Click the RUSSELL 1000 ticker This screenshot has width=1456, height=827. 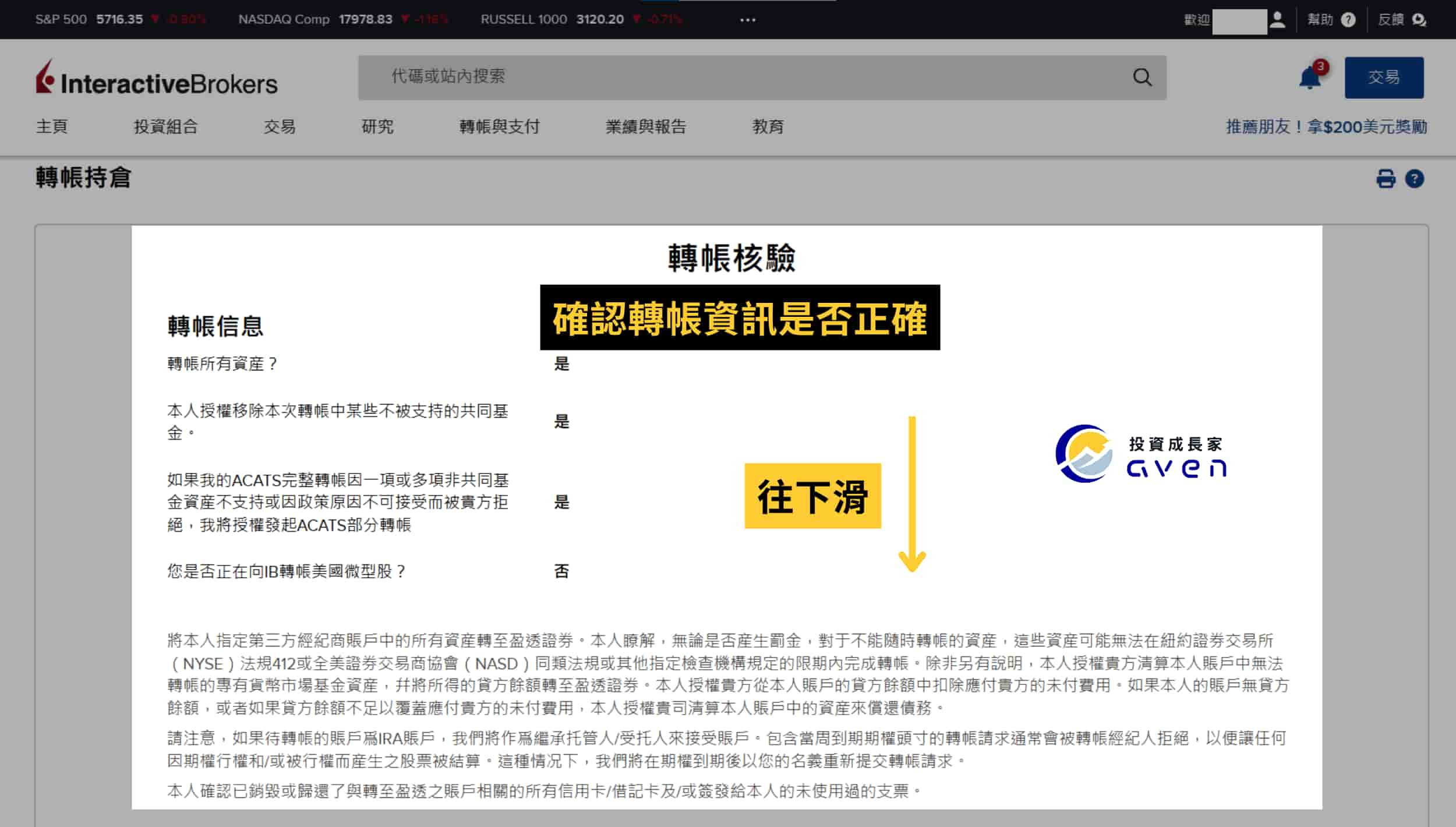pyautogui.click(x=581, y=19)
